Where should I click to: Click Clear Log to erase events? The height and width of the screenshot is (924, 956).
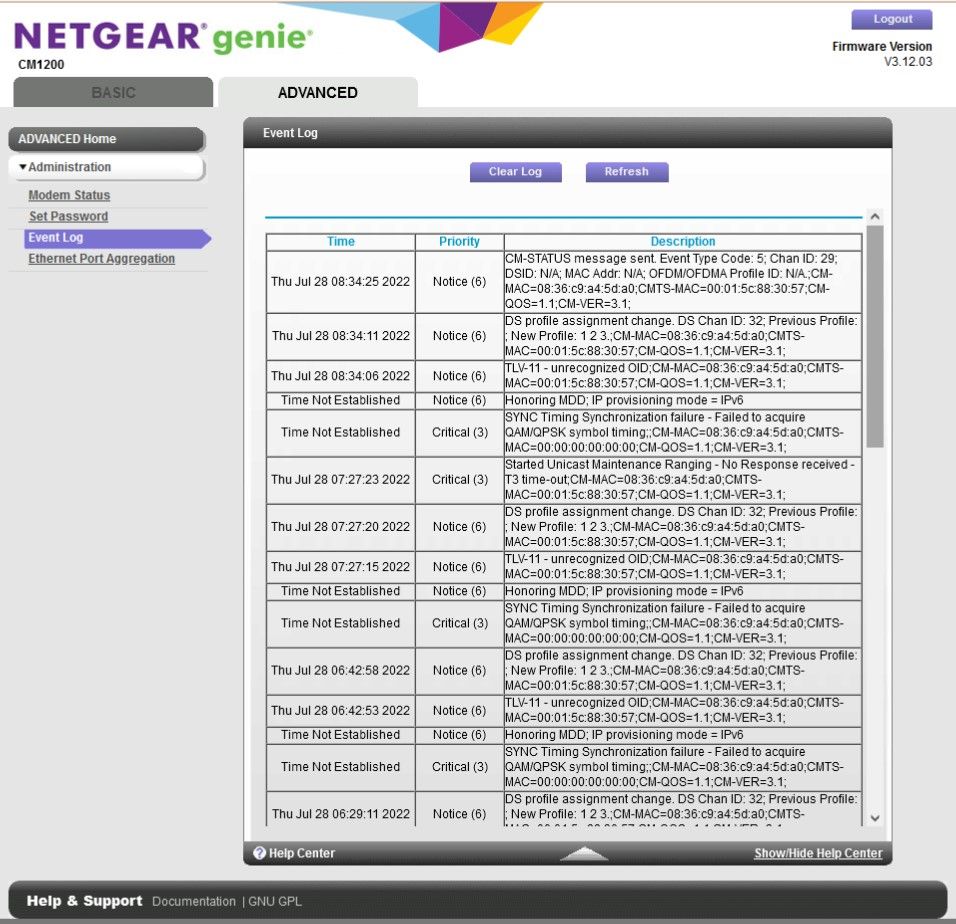point(515,171)
